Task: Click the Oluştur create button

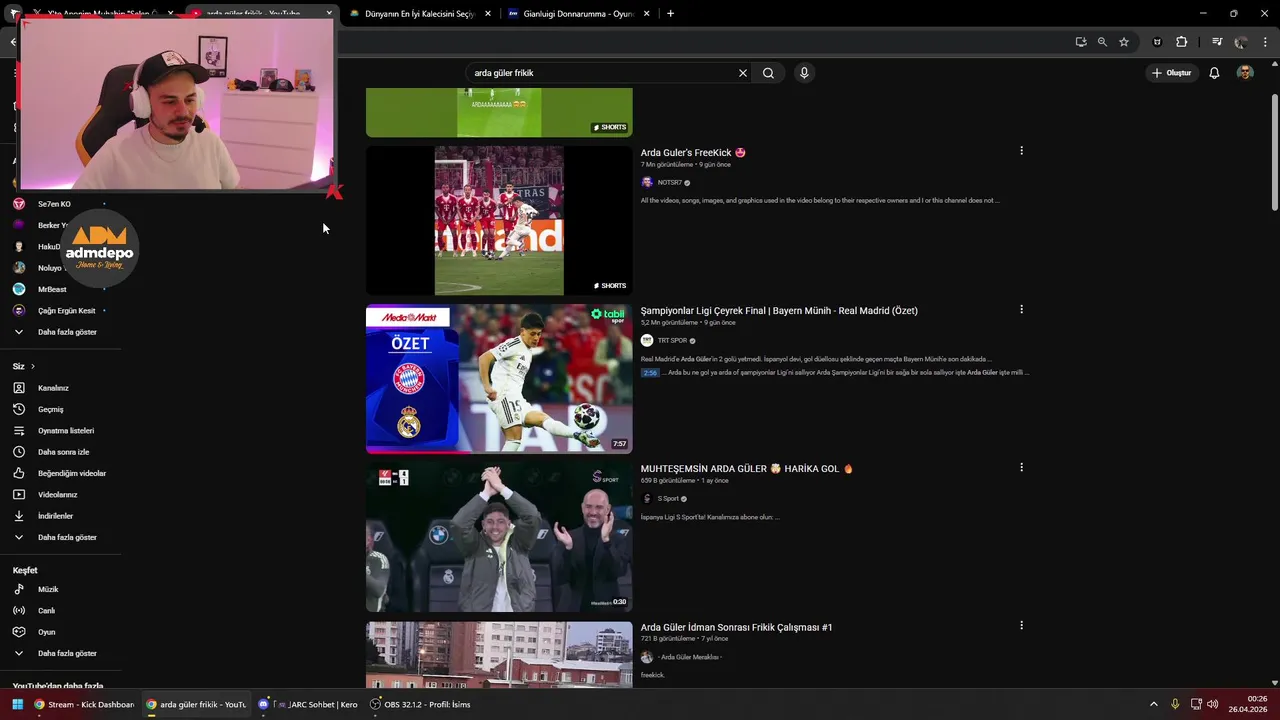Action: (1172, 73)
